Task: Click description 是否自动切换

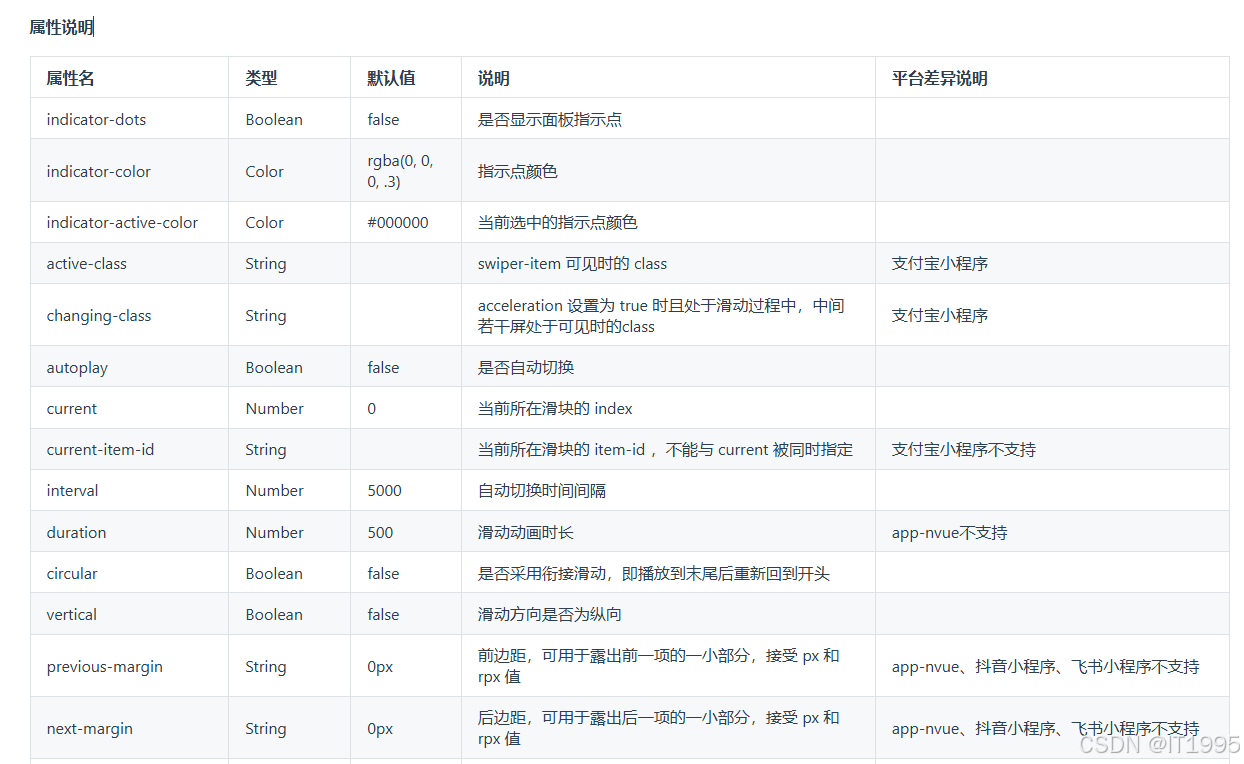Action: pos(526,367)
